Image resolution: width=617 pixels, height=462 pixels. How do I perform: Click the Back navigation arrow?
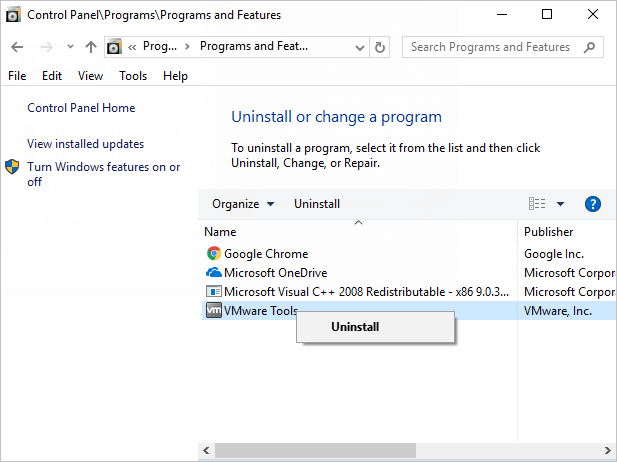pos(17,47)
